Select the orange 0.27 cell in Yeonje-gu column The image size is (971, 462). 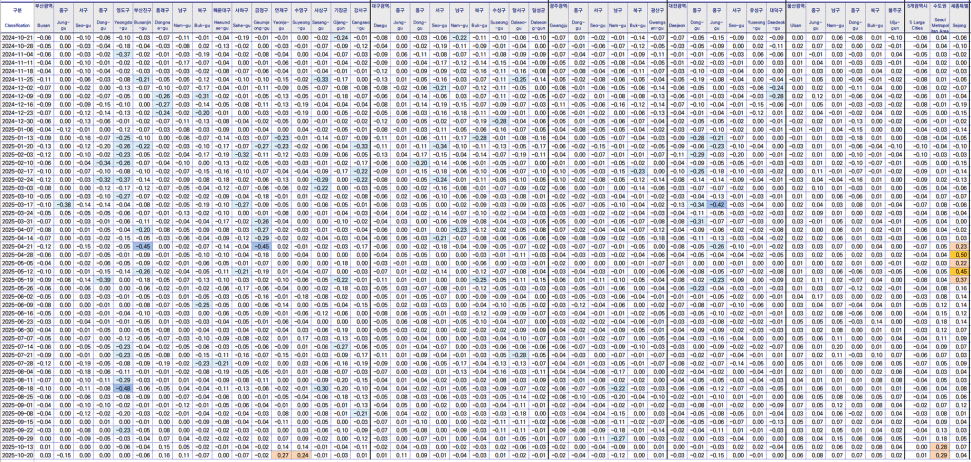[281, 455]
